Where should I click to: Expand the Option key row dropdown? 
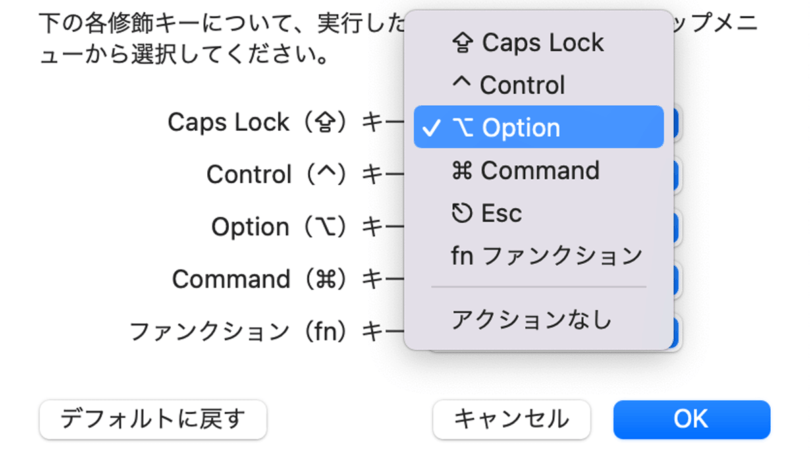[675, 227]
